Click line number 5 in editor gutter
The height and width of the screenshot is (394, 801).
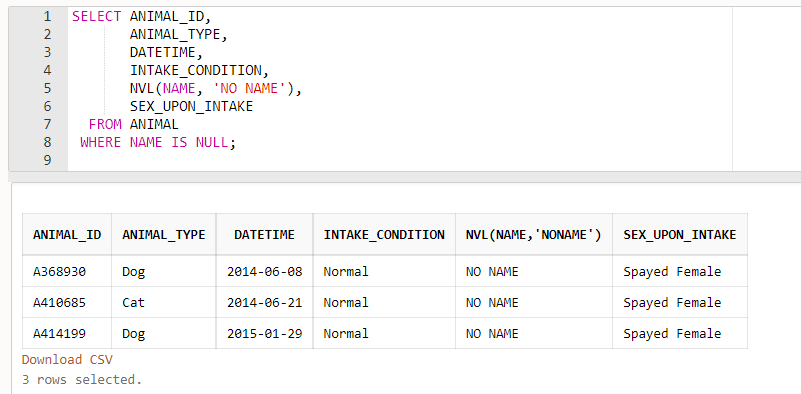click(47, 88)
